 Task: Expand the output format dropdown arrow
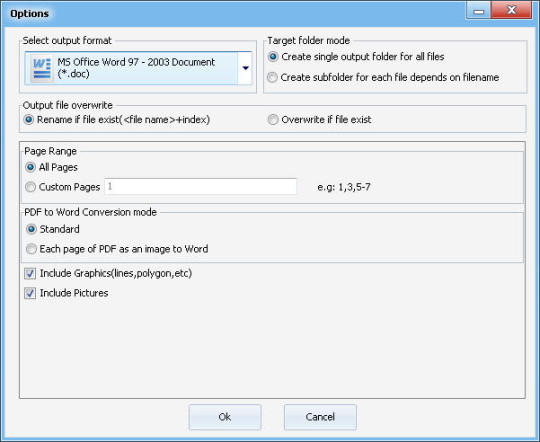pos(246,68)
